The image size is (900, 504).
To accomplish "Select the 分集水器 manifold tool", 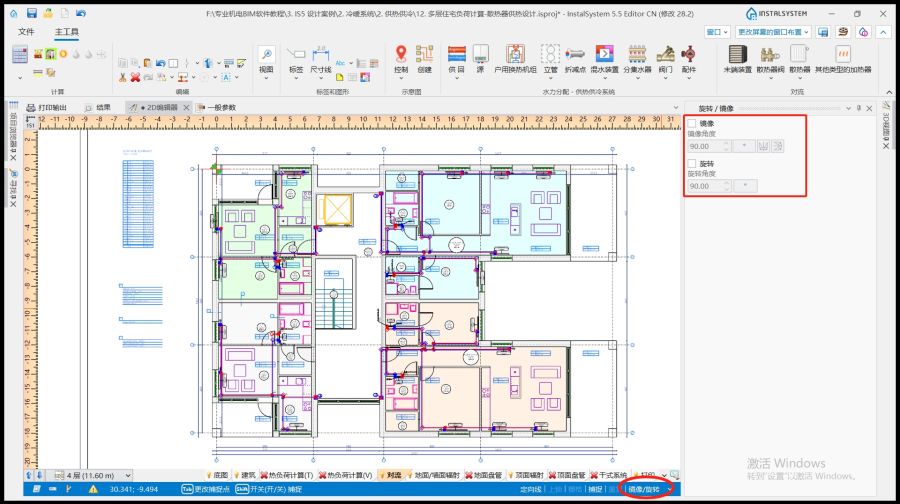I will pos(637,59).
